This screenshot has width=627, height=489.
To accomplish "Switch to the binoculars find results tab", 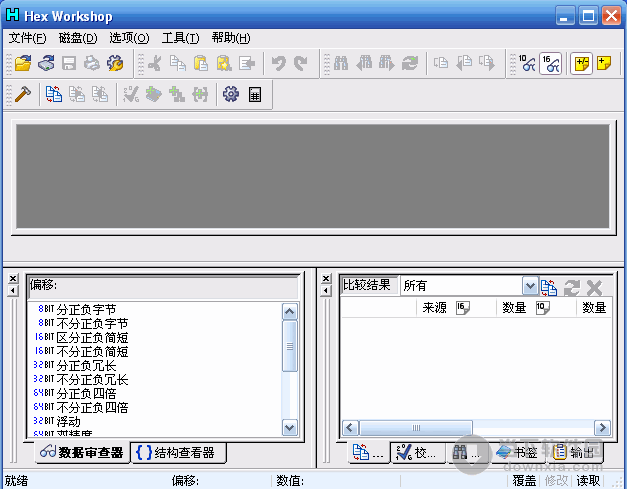I will point(466,452).
